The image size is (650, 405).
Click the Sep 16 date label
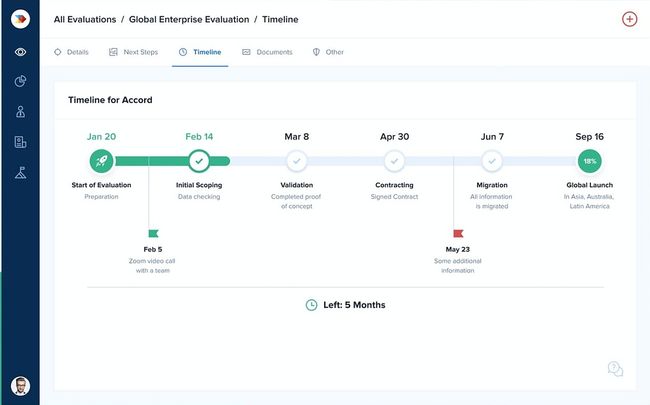pos(589,136)
